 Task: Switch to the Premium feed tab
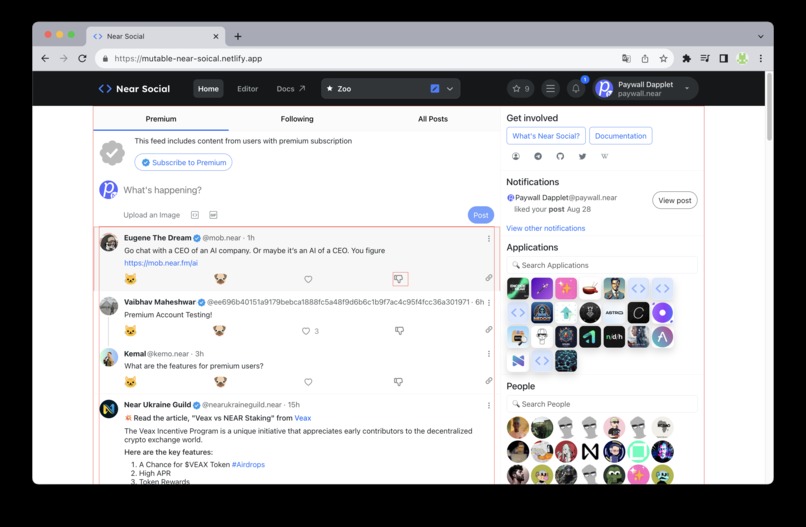pyautogui.click(x=161, y=119)
